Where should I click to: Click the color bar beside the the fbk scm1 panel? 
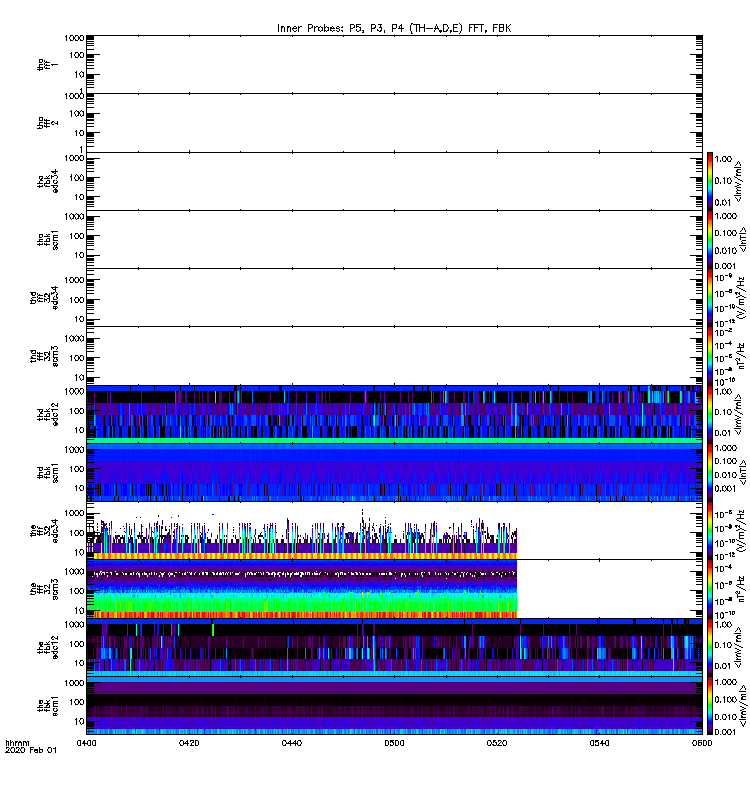coord(710,706)
